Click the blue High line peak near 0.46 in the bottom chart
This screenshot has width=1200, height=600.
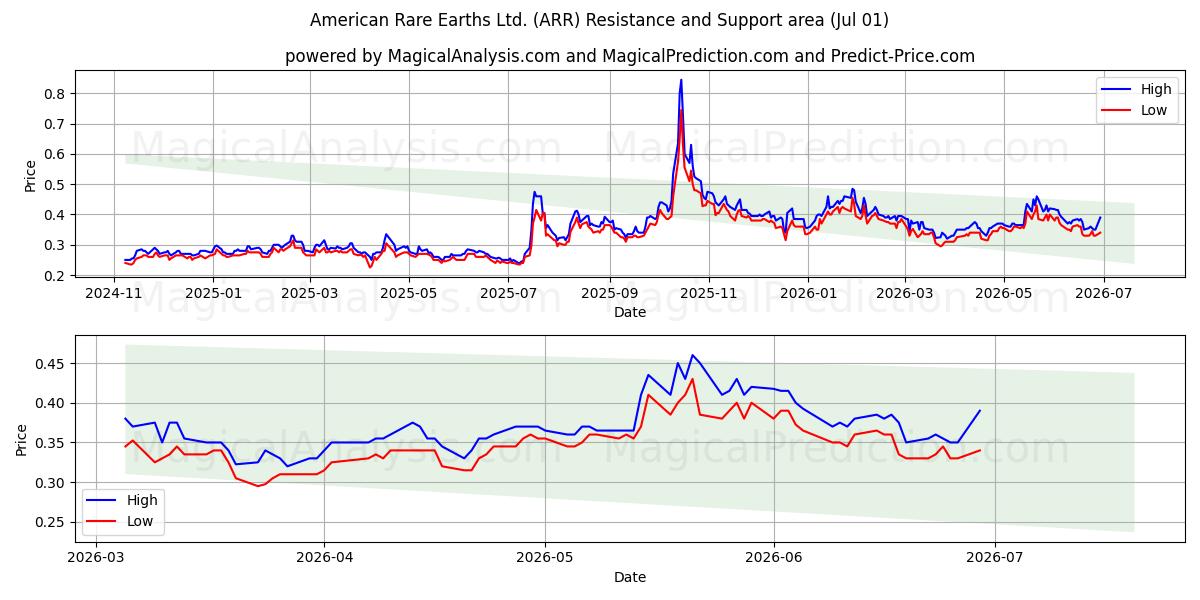click(692, 355)
